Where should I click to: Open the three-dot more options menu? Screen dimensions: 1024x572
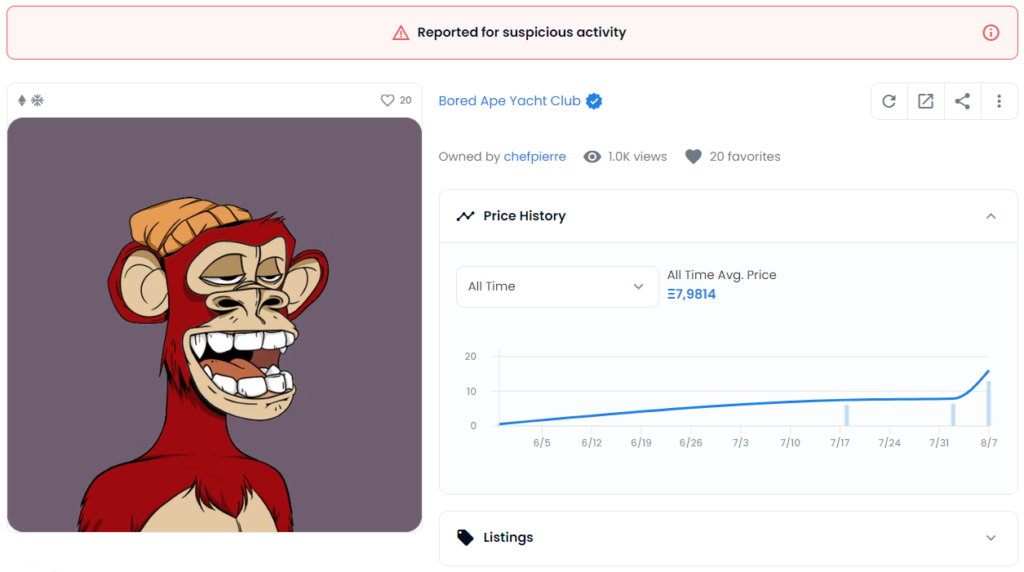999,101
